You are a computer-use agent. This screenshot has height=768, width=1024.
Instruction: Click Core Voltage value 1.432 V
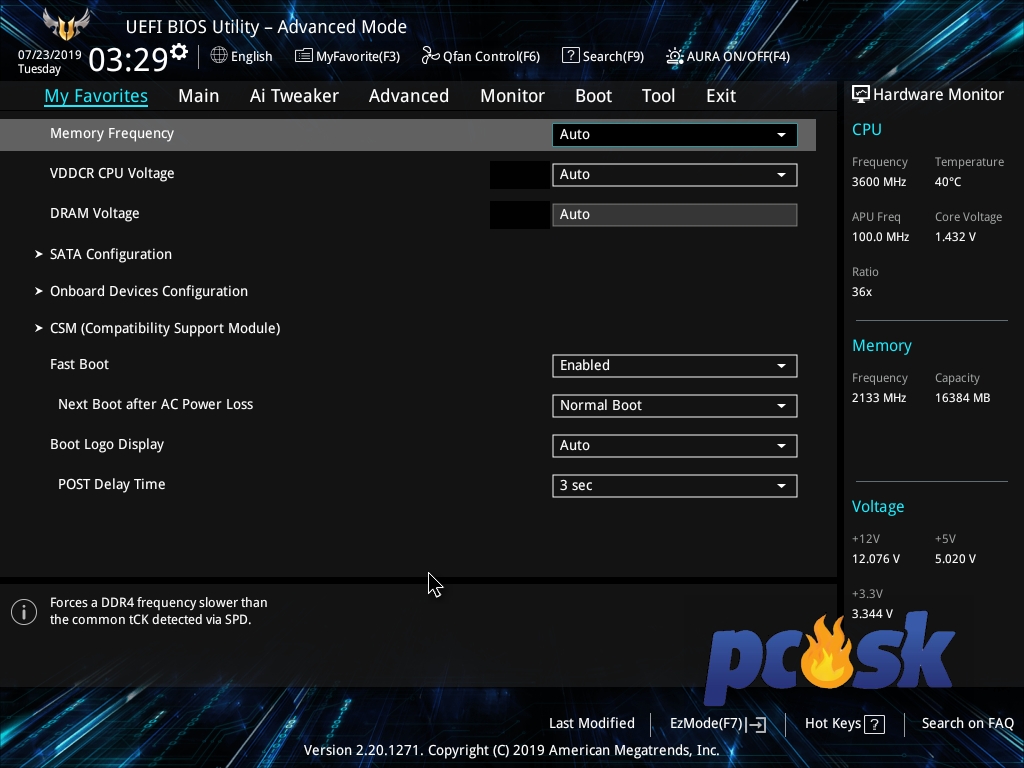click(955, 237)
